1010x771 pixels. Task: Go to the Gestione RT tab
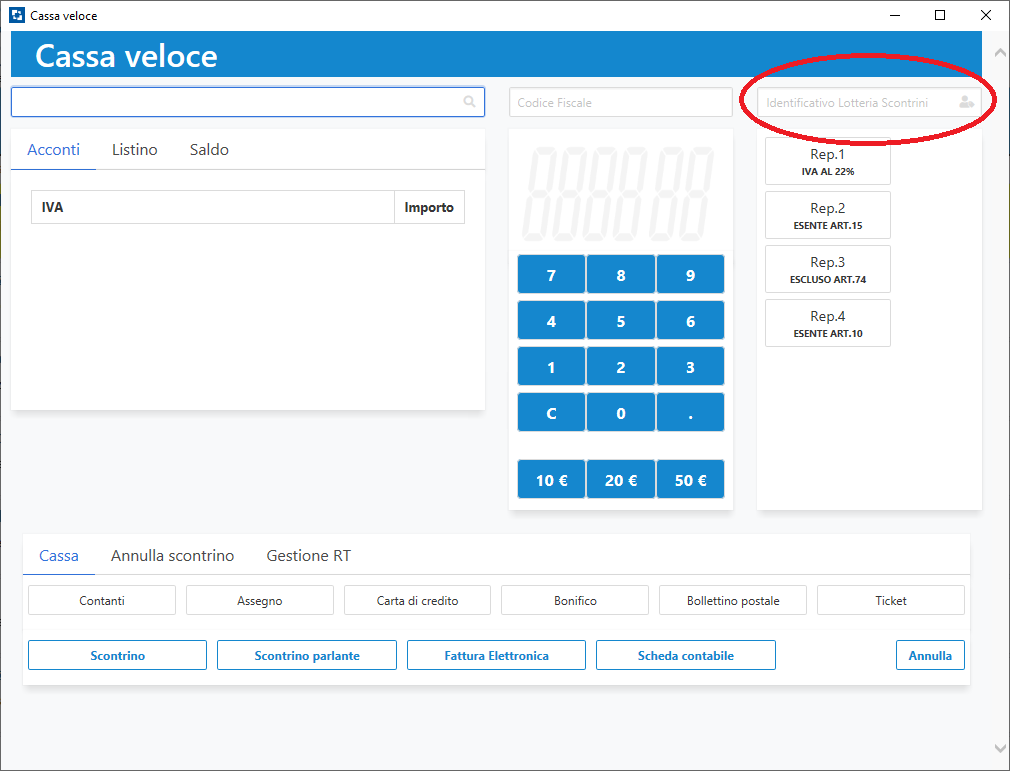[x=308, y=556]
